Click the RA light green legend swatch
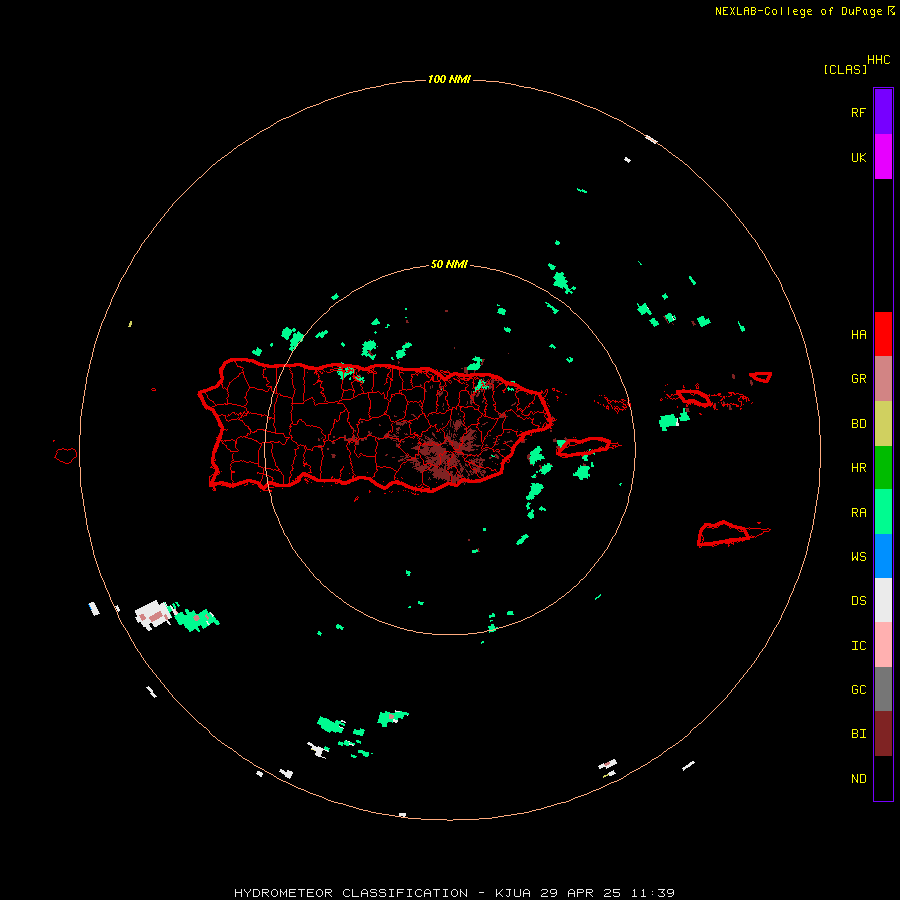 [x=883, y=511]
